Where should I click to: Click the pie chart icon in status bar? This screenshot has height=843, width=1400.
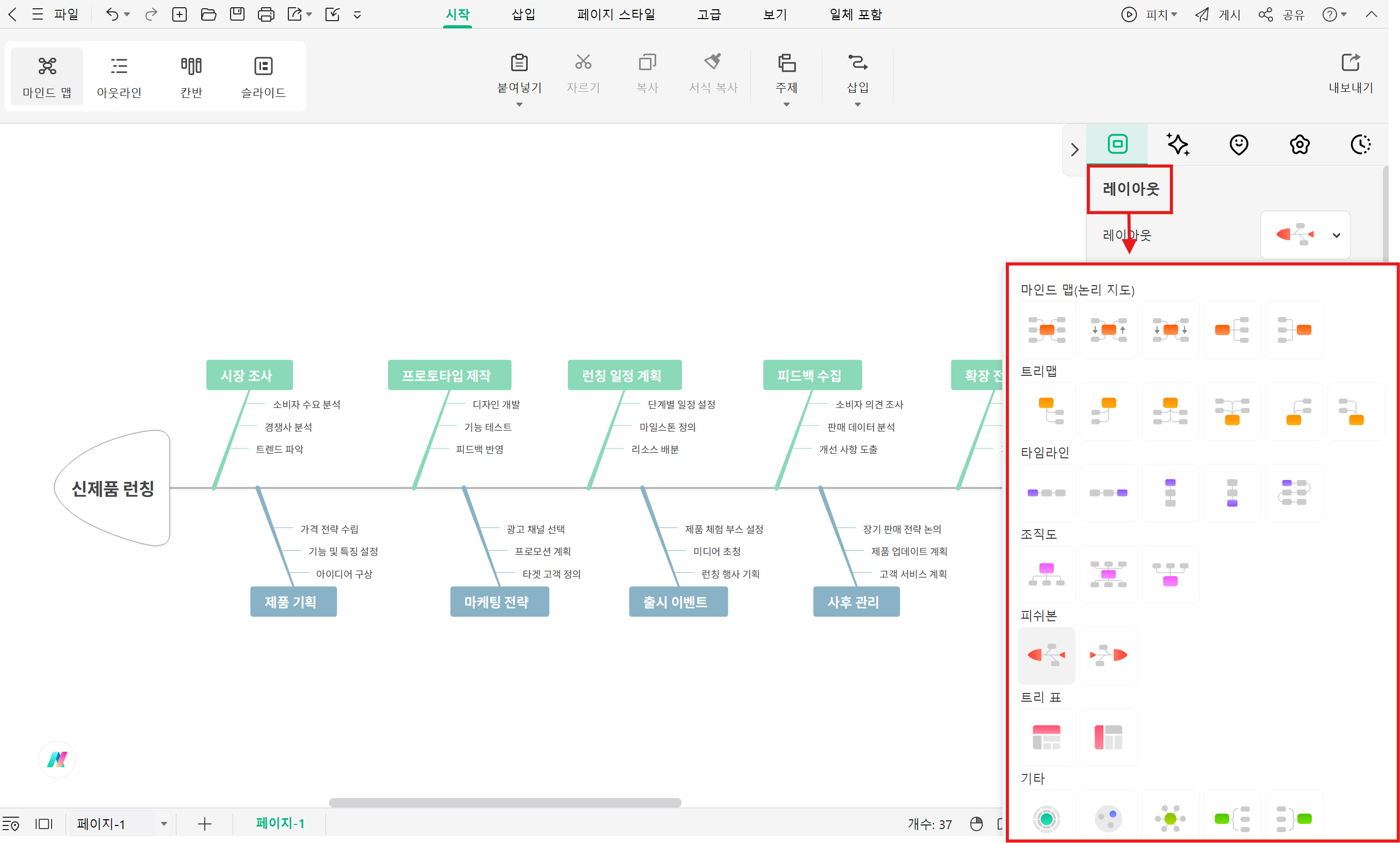click(x=976, y=824)
